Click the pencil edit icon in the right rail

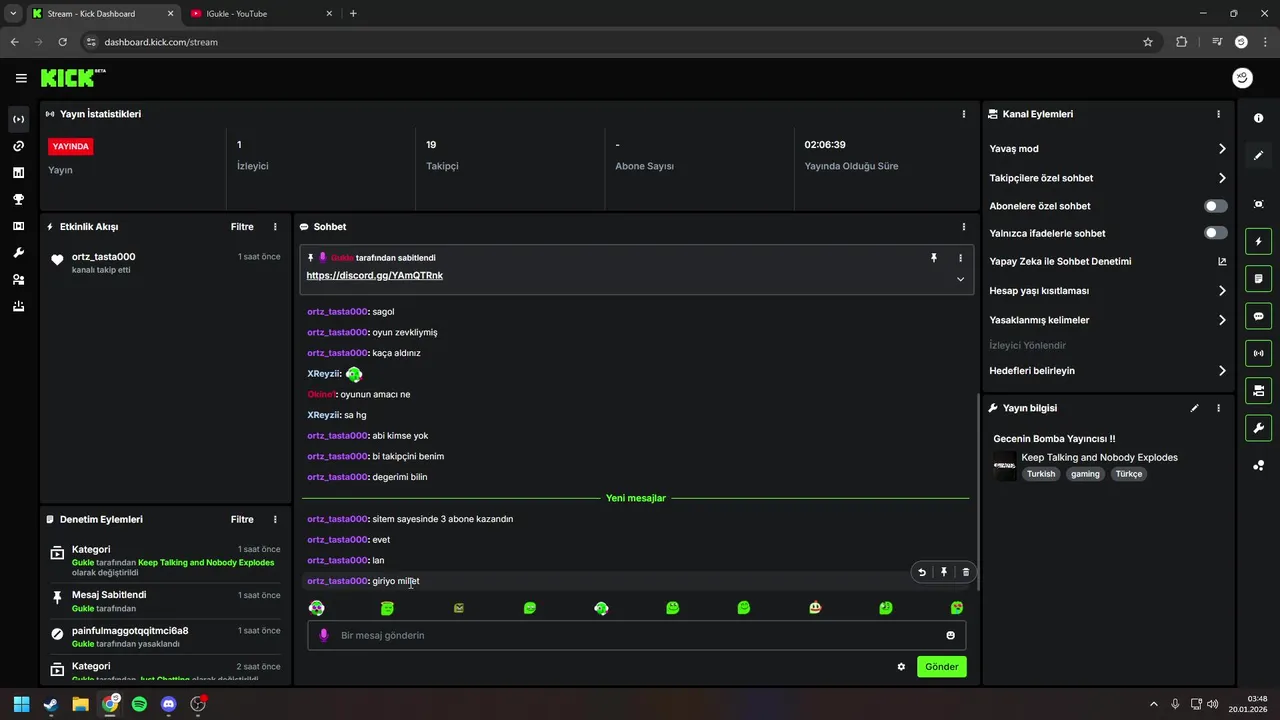click(x=1258, y=155)
